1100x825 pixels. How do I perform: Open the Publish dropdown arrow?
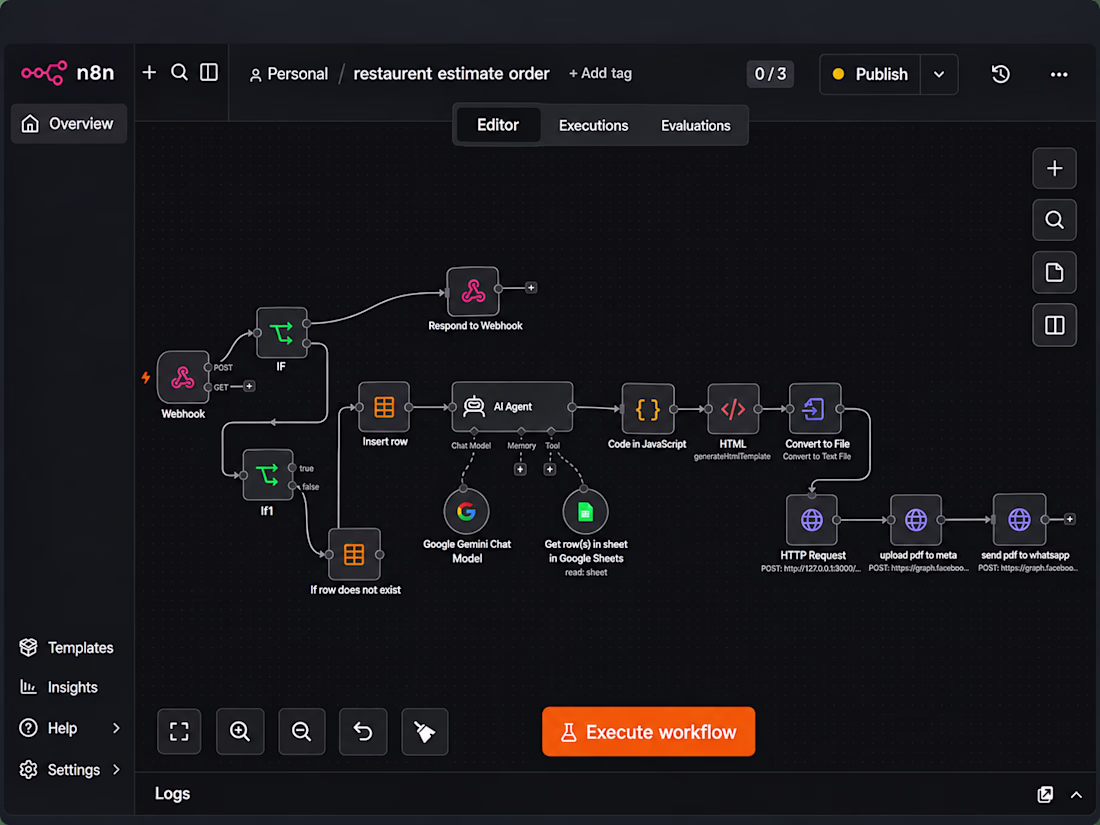click(939, 74)
